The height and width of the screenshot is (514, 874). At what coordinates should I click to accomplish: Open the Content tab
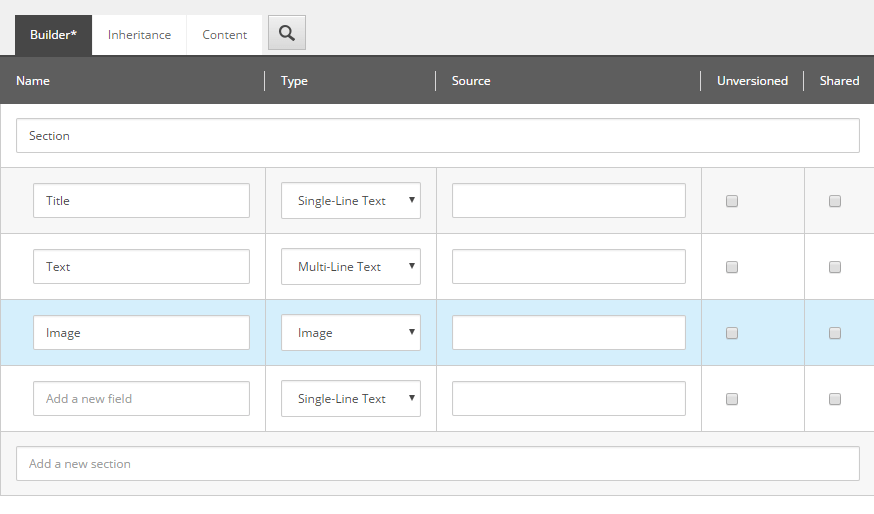(224, 35)
